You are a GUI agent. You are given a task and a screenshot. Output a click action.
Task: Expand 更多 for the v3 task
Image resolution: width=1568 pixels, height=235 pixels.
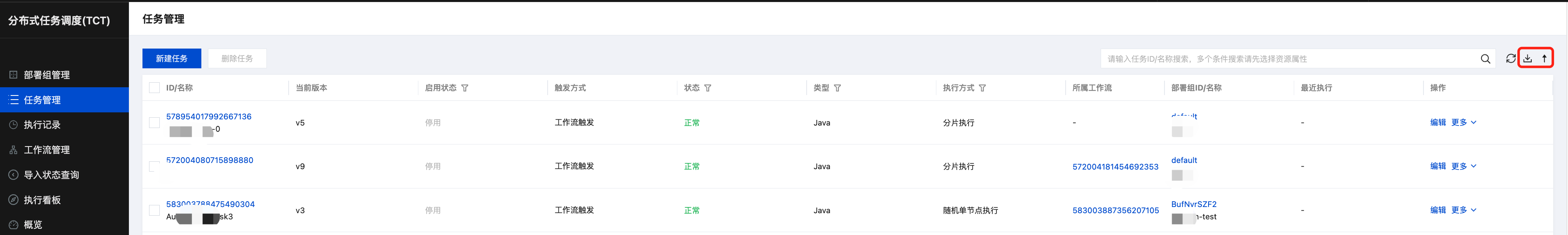[1464, 210]
